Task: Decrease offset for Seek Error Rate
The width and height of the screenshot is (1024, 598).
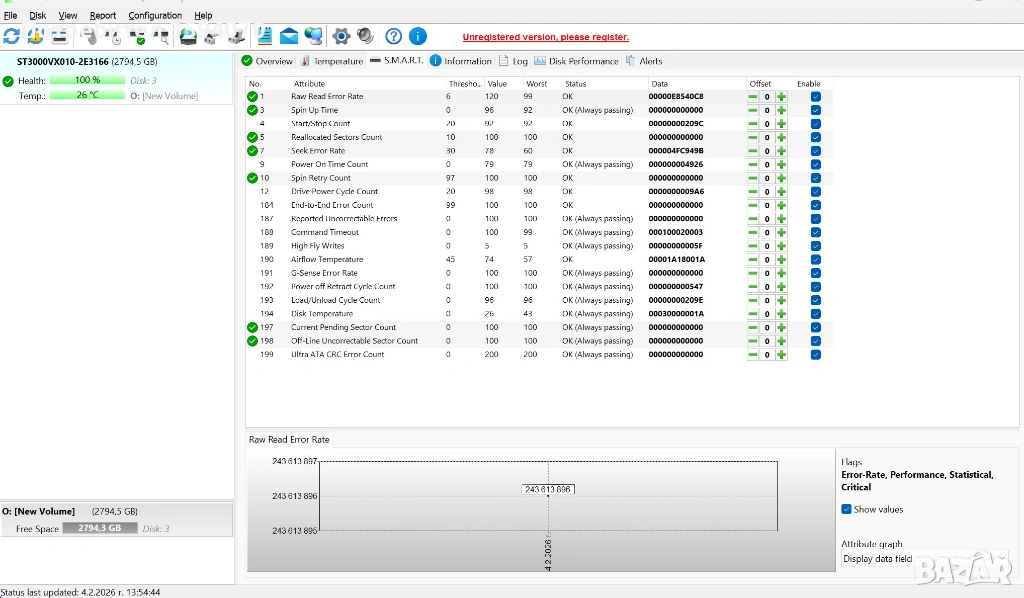Action: pos(753,151)
